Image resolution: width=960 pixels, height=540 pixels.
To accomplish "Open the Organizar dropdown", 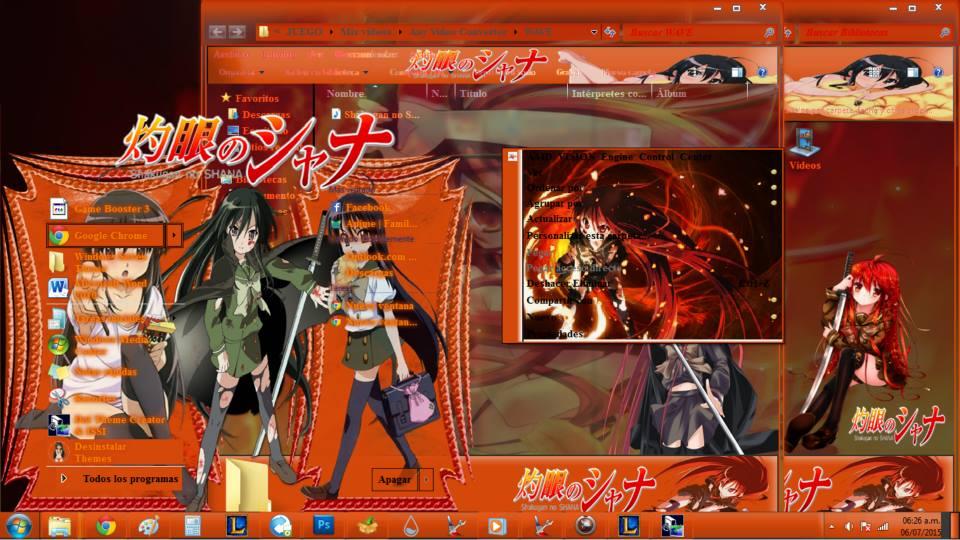I will 241,72.
